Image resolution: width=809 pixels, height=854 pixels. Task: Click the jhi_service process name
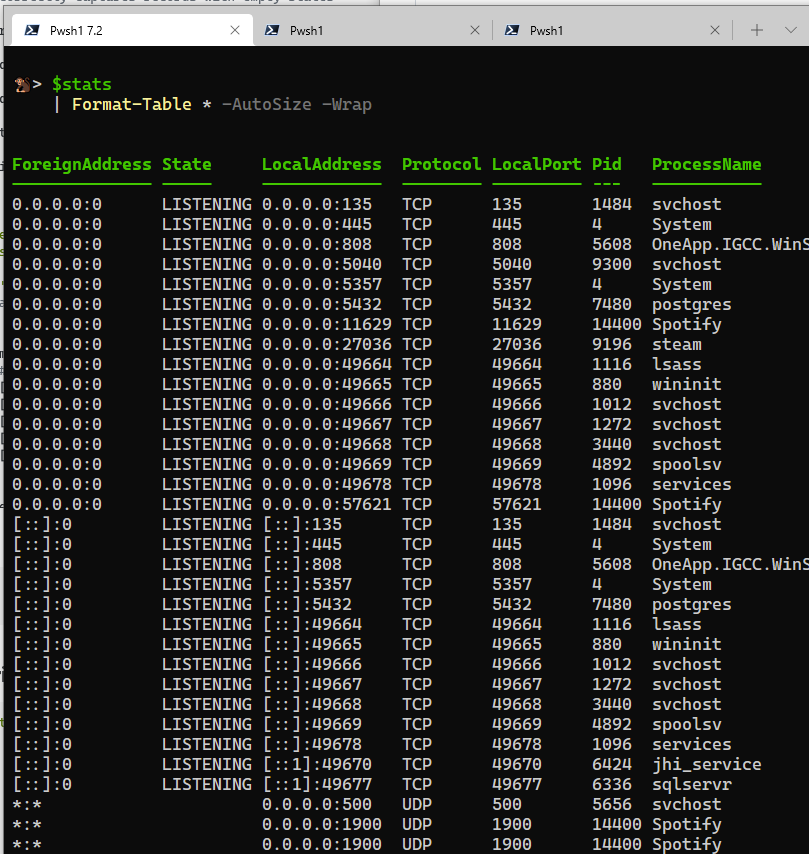point(707,764)
